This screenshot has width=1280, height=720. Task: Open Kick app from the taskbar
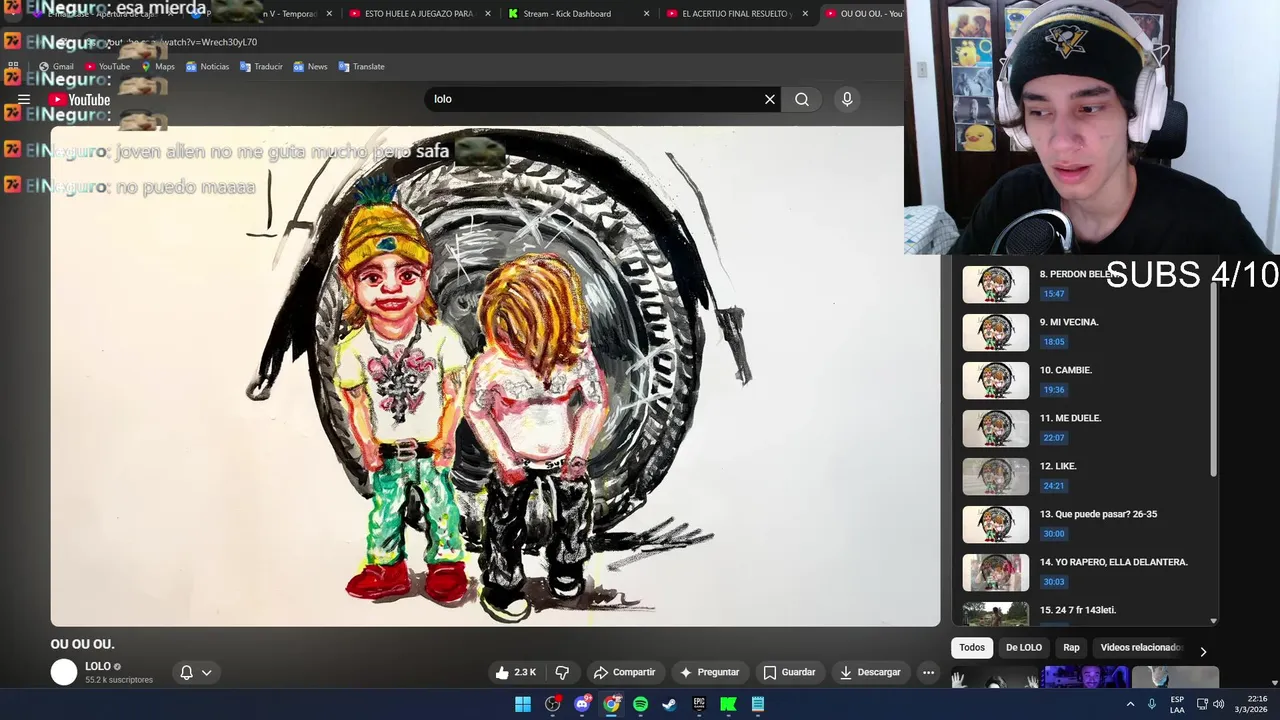point(728,704)
